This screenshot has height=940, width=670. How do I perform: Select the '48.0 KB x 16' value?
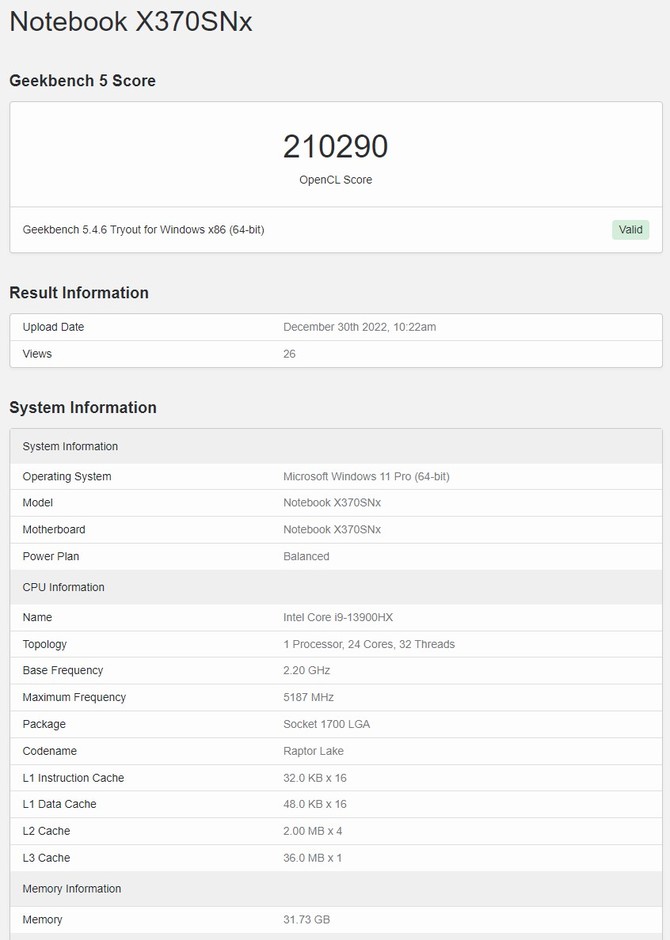point(315,805)
